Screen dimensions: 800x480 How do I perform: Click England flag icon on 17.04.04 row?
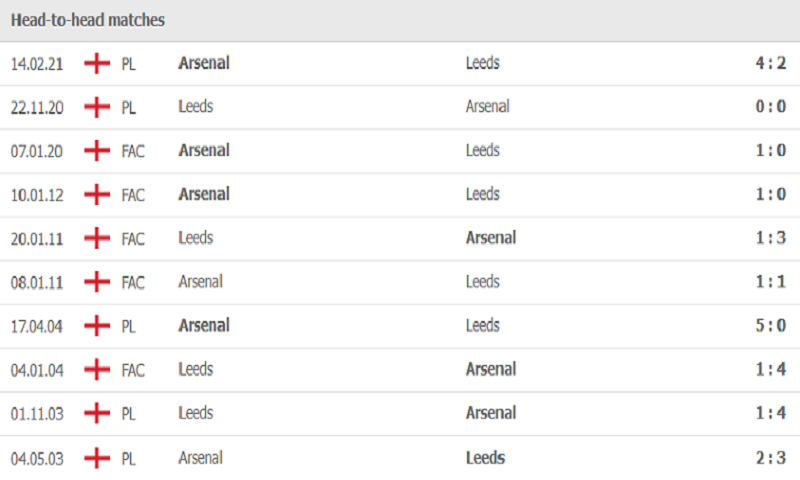97,326
